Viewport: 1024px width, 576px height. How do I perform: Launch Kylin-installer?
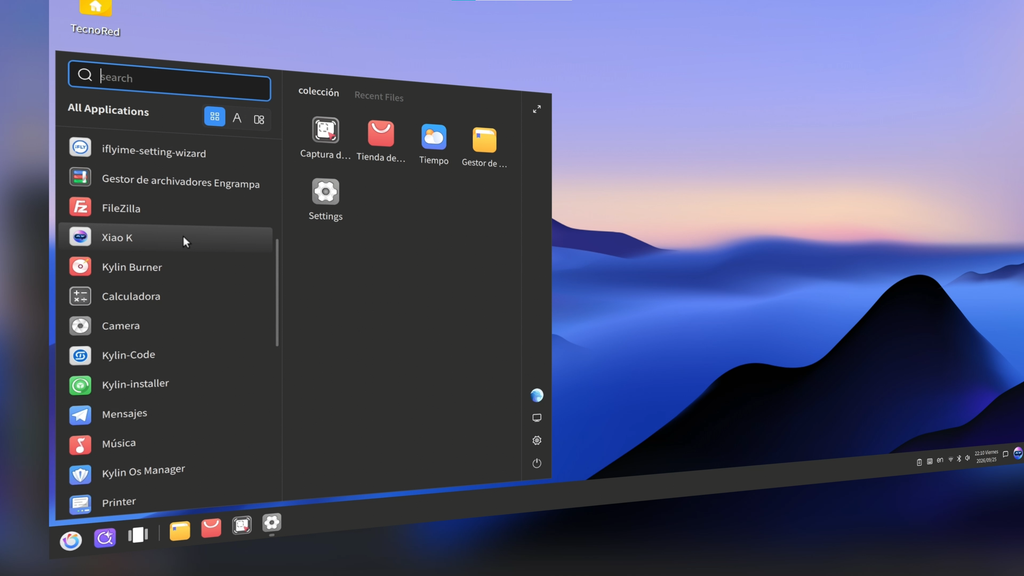coord(166,385)
